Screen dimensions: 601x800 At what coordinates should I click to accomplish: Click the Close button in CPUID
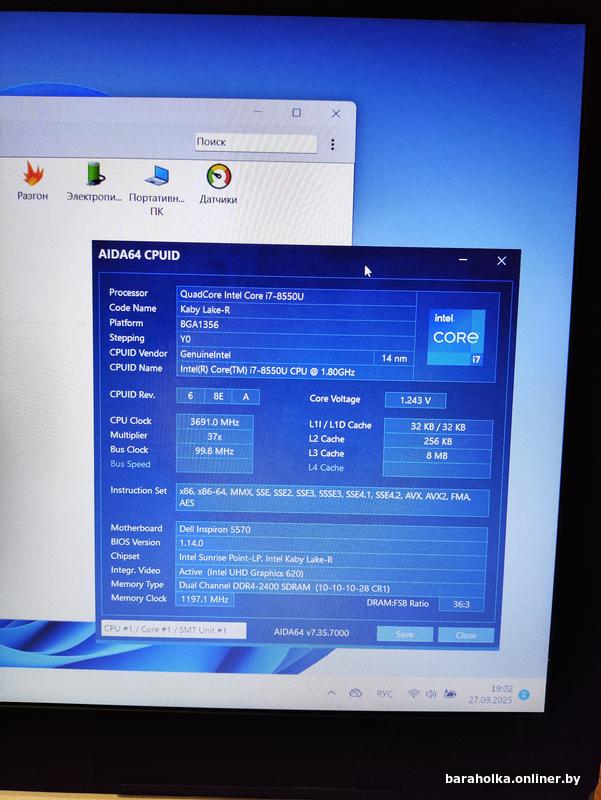(466, 635)
